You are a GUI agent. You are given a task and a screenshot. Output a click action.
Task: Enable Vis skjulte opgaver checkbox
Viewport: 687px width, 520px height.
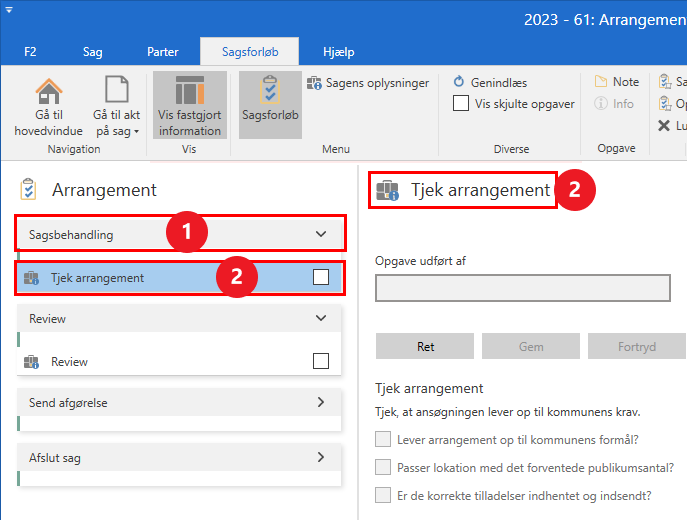point(461,103)
